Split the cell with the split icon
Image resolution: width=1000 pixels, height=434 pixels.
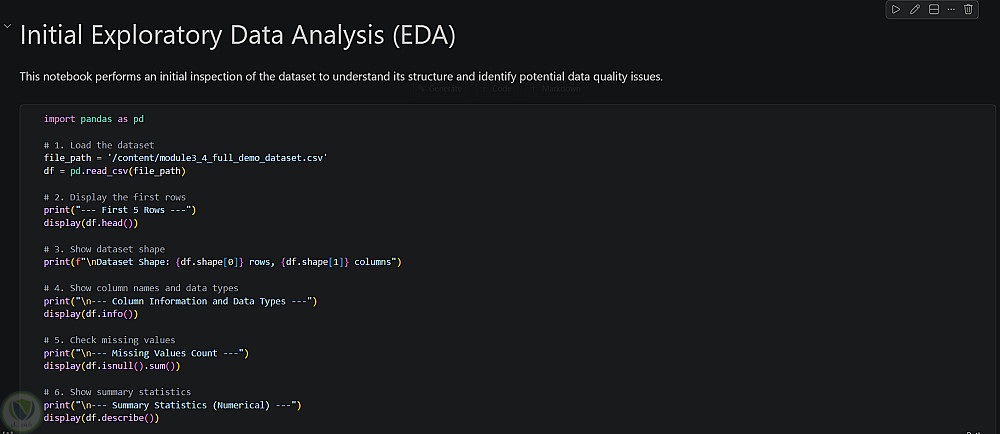[933, 10]
